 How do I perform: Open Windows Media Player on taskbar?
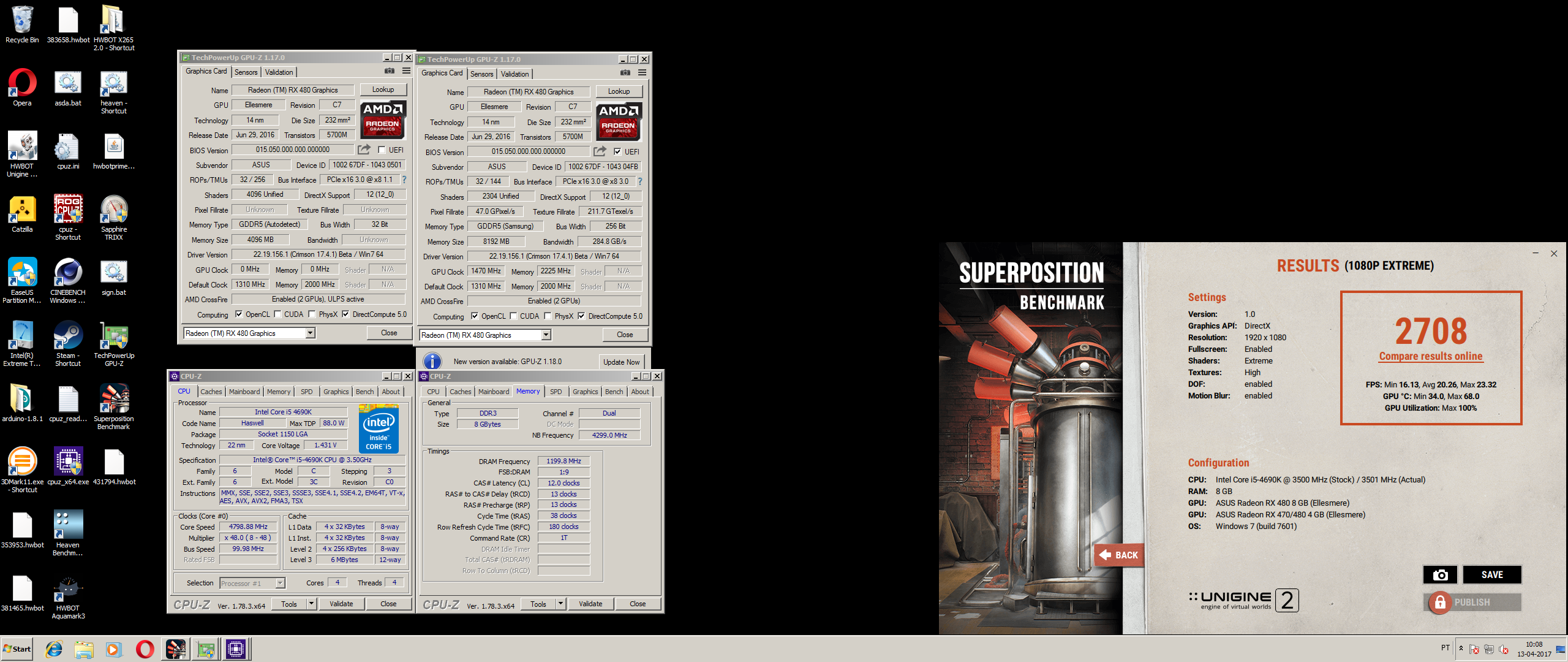tap(114, 649)
